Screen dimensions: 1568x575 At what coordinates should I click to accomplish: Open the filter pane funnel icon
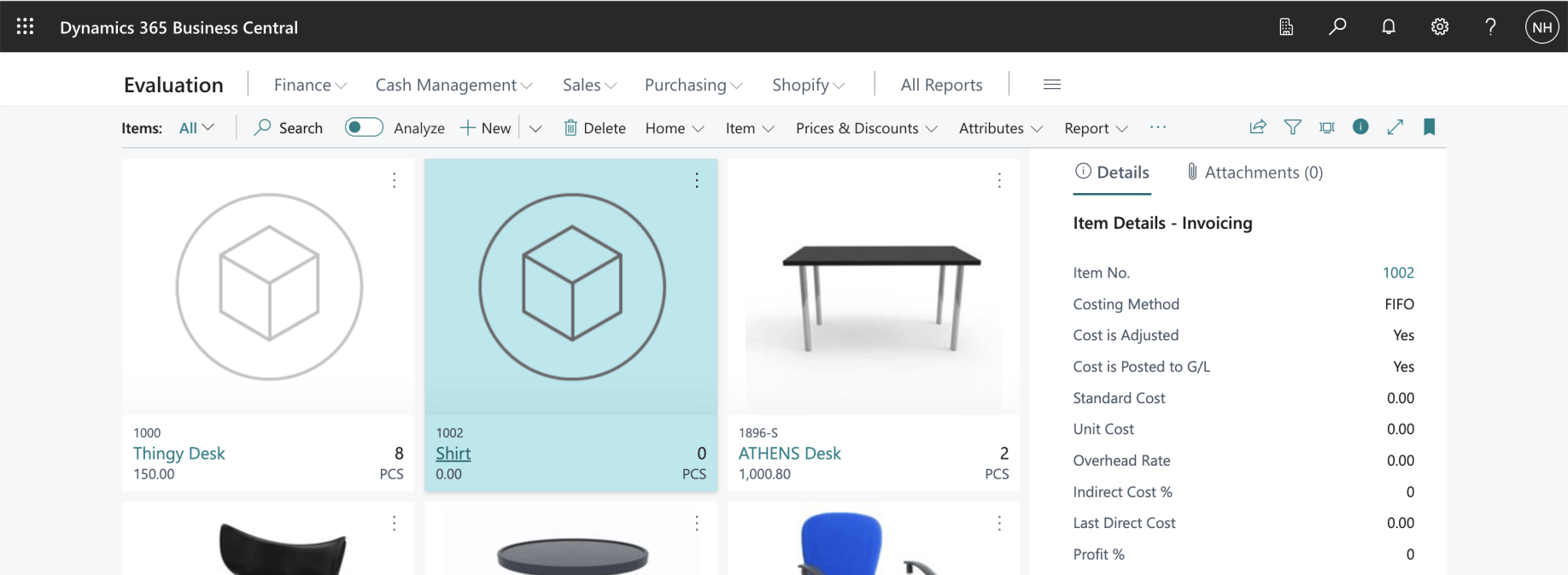(1293, 127)
